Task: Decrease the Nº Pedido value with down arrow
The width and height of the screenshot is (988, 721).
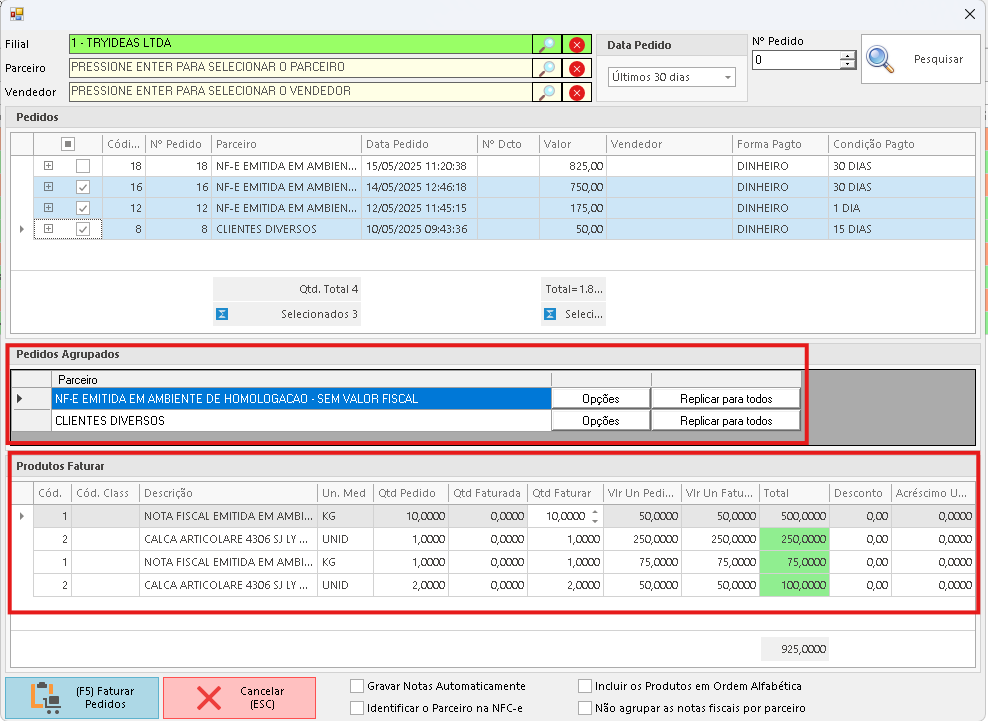Action: pos(848,64)
